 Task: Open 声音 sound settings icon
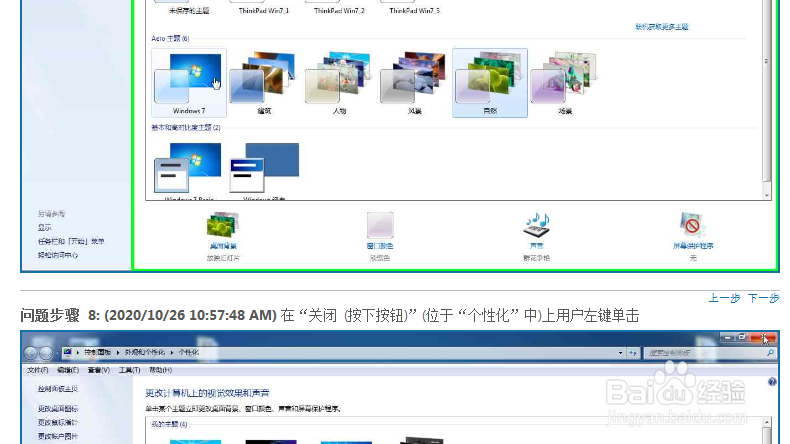pos(537,225)
